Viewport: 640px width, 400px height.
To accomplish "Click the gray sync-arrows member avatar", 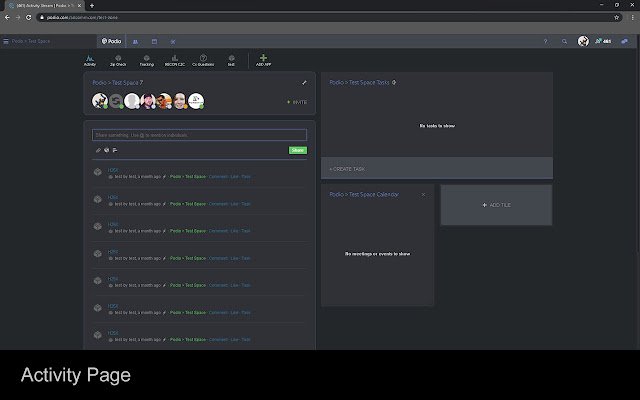I will 116,101.
